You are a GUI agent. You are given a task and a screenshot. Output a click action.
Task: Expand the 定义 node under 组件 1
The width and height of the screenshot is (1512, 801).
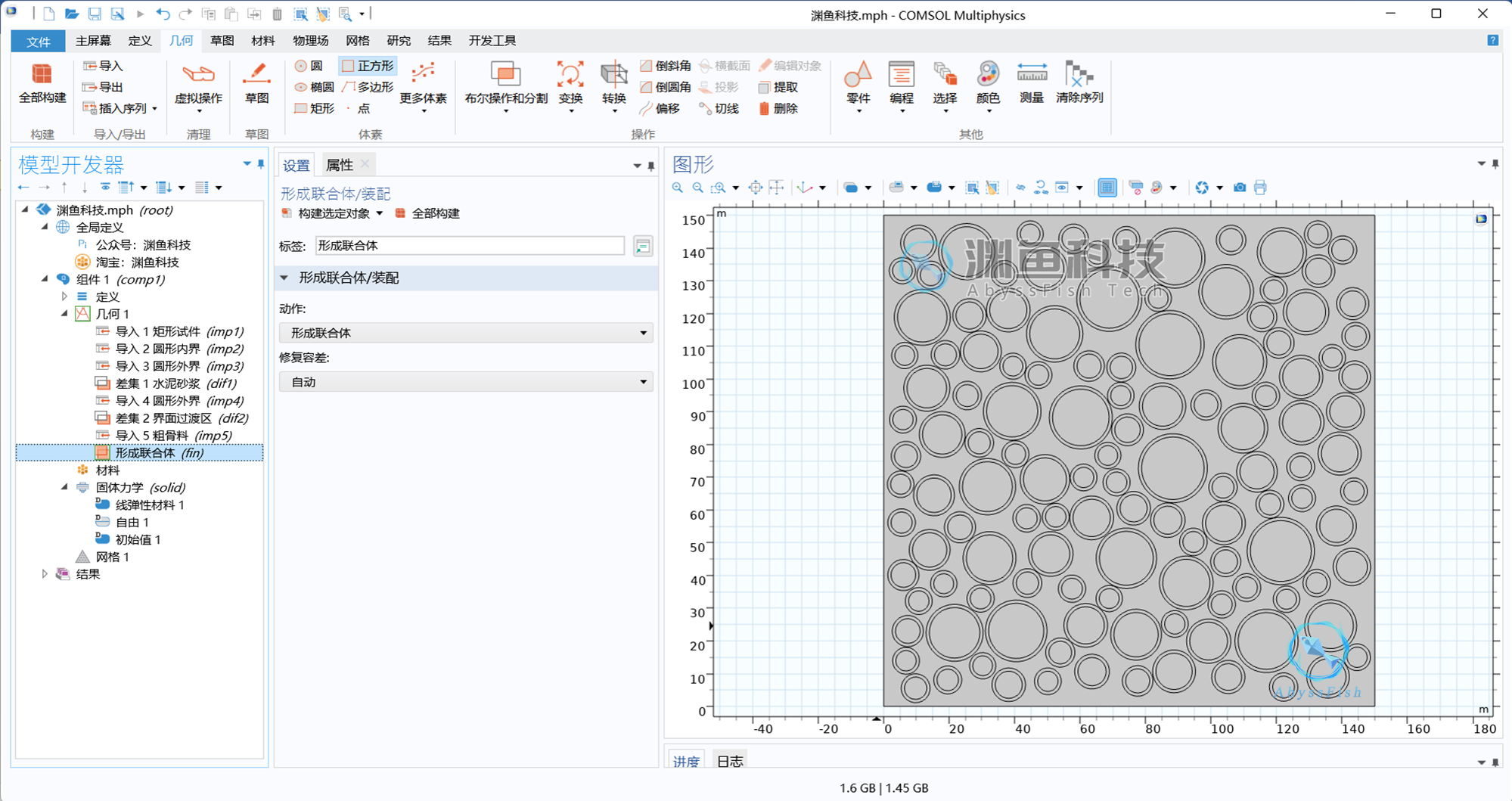coord(64,296)
